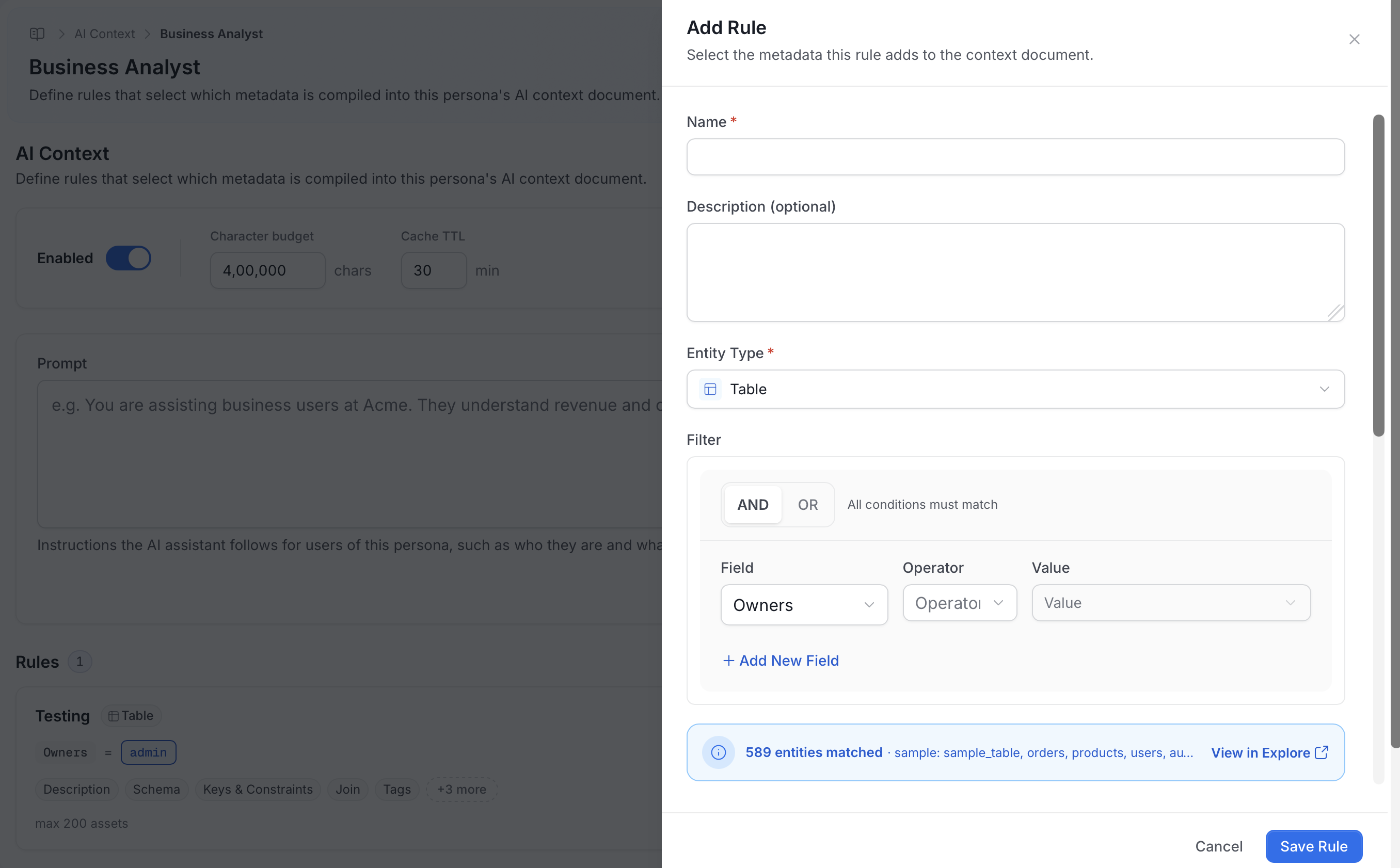The height and width of the screenshot is (868, 1400).
Task: Click the plus icon beside Add New Field
Action: tap(728, 661)
